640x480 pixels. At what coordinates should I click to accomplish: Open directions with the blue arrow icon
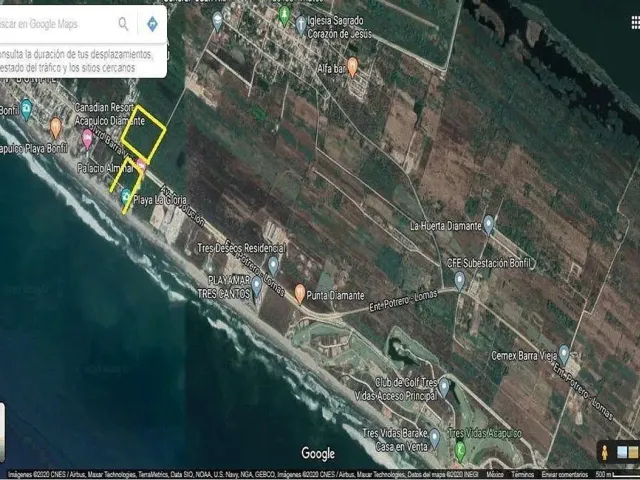click(x=152, y=24)
